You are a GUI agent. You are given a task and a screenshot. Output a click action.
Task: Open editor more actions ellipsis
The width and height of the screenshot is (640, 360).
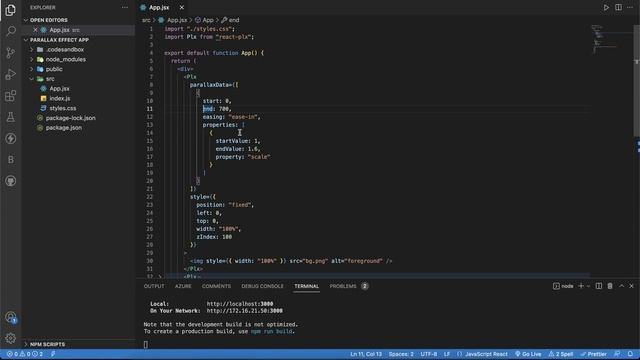(x=630, y=7)
